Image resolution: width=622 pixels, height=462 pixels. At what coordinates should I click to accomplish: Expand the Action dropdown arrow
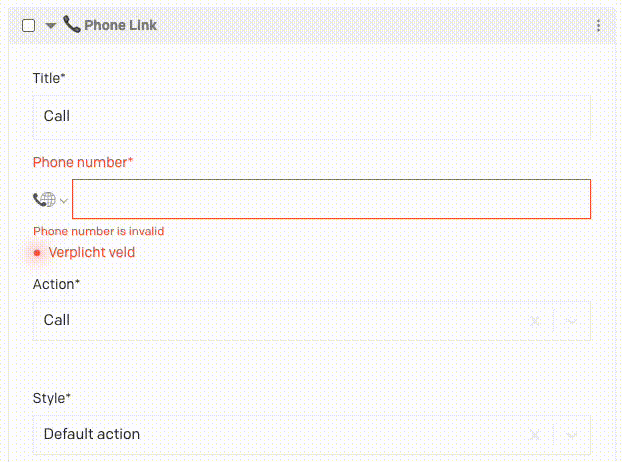click(572, 321)
